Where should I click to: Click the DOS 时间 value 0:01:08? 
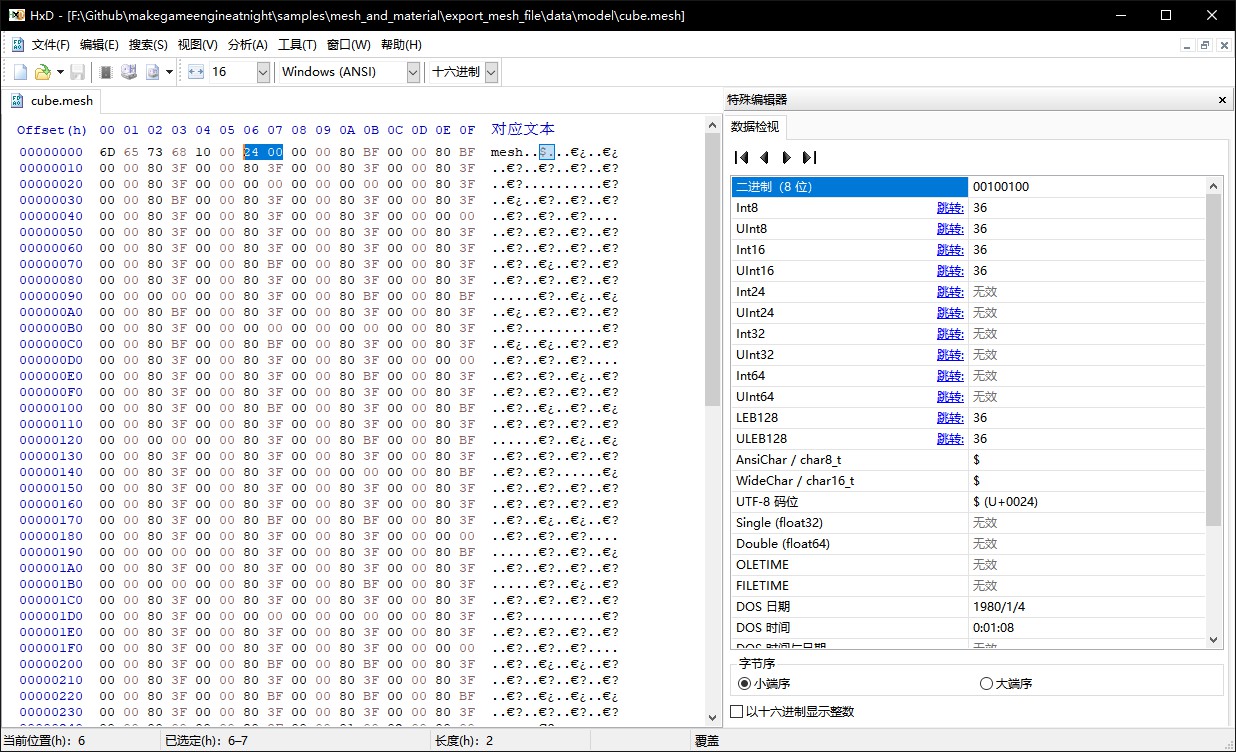coord(994,628)
